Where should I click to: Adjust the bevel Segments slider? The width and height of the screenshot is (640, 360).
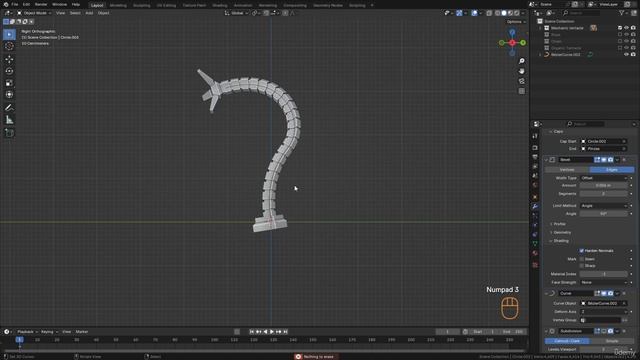click(604, 194)
